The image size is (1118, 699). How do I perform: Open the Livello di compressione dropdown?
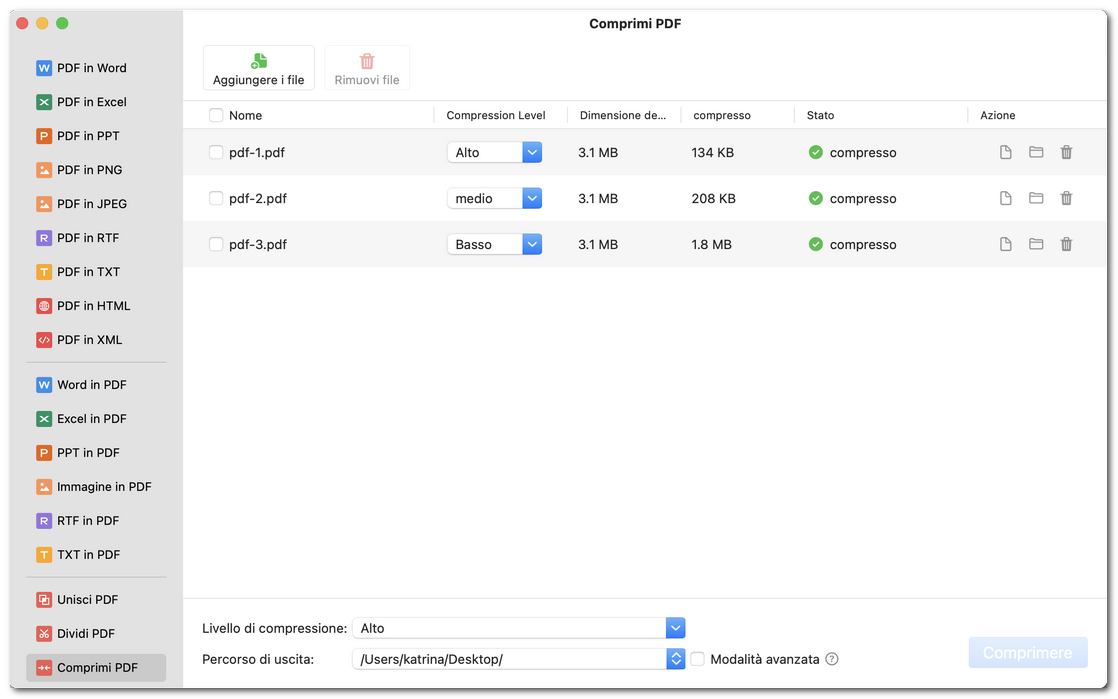click(x=675, y=627)
